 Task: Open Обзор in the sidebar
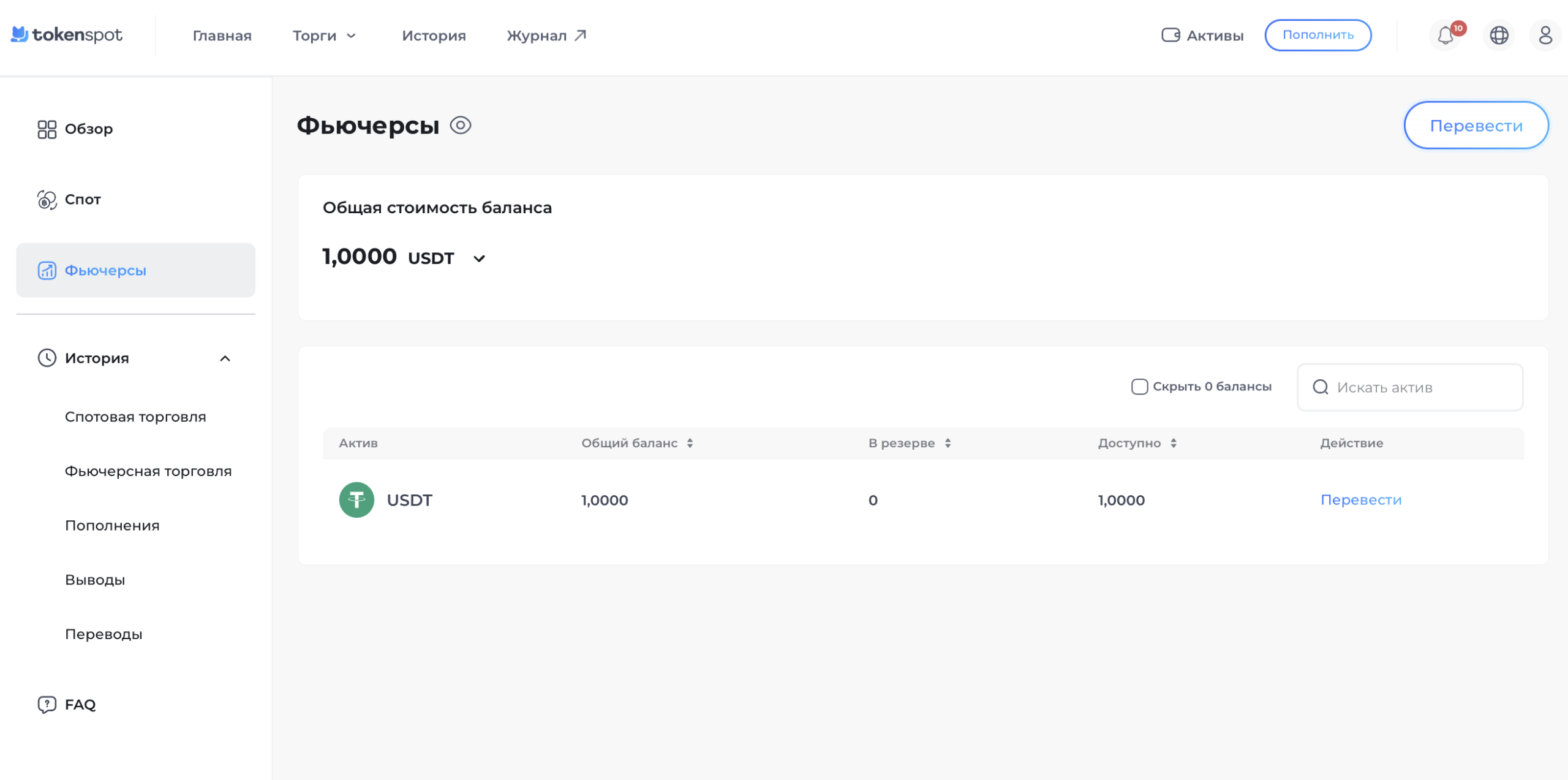click(x=88, y=129)
